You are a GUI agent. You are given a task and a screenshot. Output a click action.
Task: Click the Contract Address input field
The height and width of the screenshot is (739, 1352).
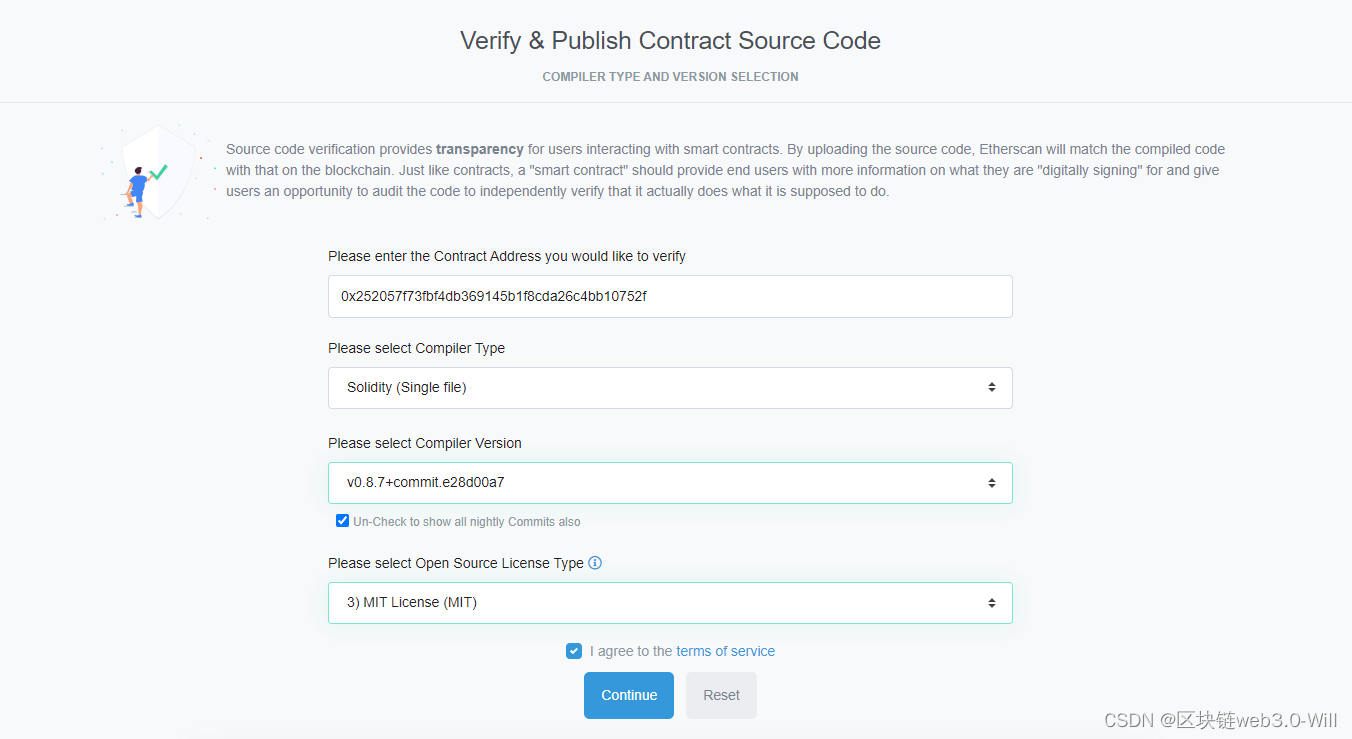[670, 297]
